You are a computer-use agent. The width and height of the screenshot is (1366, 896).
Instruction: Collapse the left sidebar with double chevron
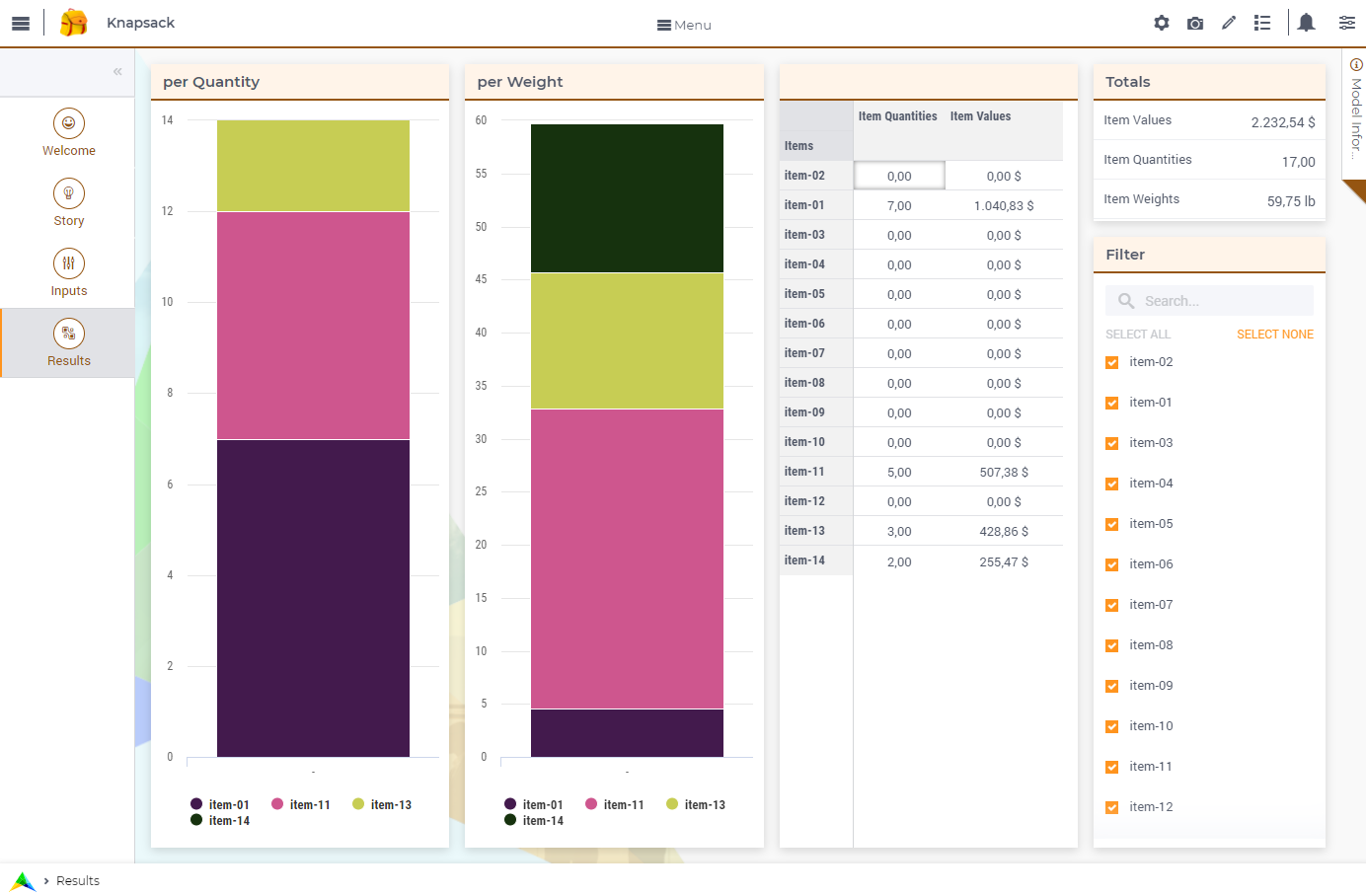tap(117, 71)
